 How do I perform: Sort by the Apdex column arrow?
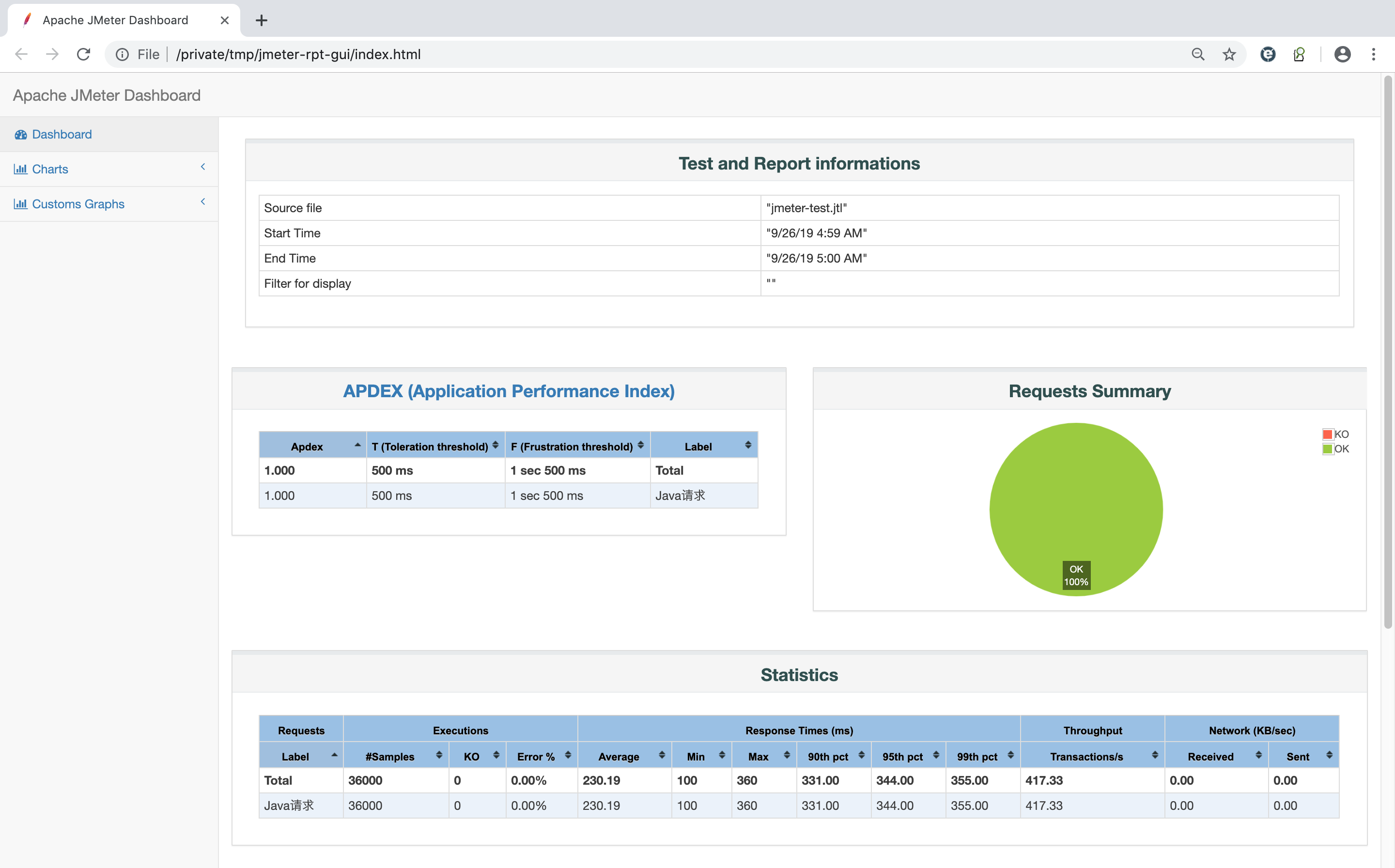[357, 446]
